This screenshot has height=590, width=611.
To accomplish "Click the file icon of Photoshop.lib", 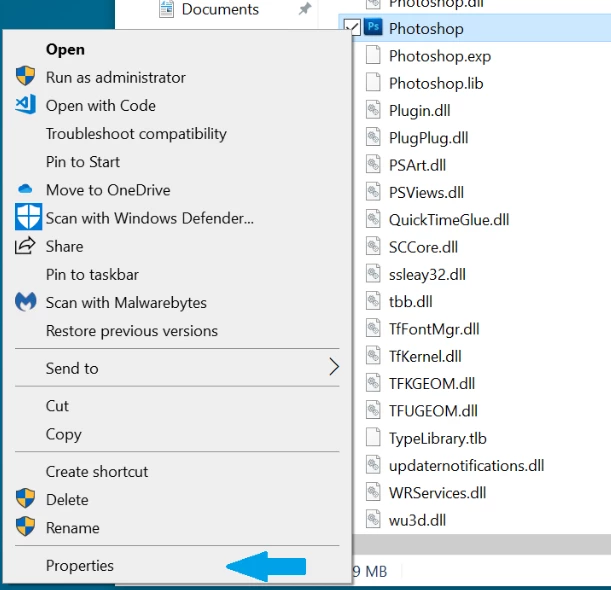I will (x=373, y=82).
